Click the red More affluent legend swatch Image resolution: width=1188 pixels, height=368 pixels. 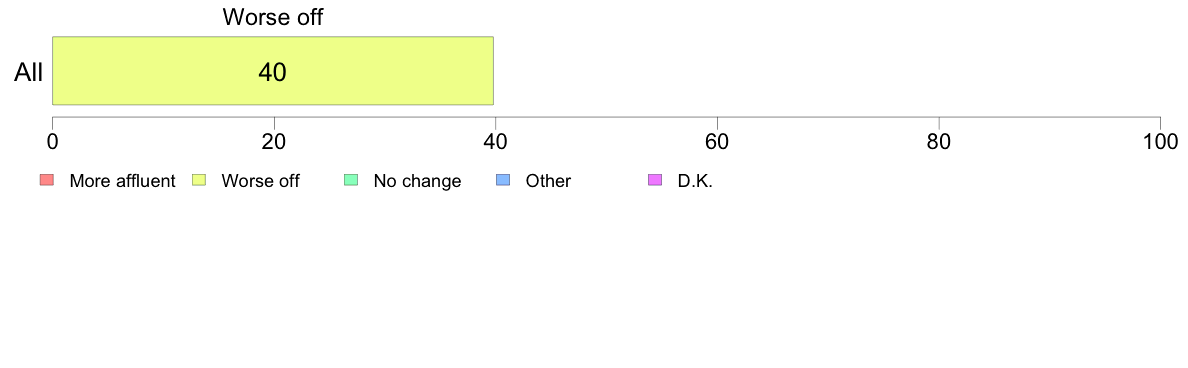47,180
